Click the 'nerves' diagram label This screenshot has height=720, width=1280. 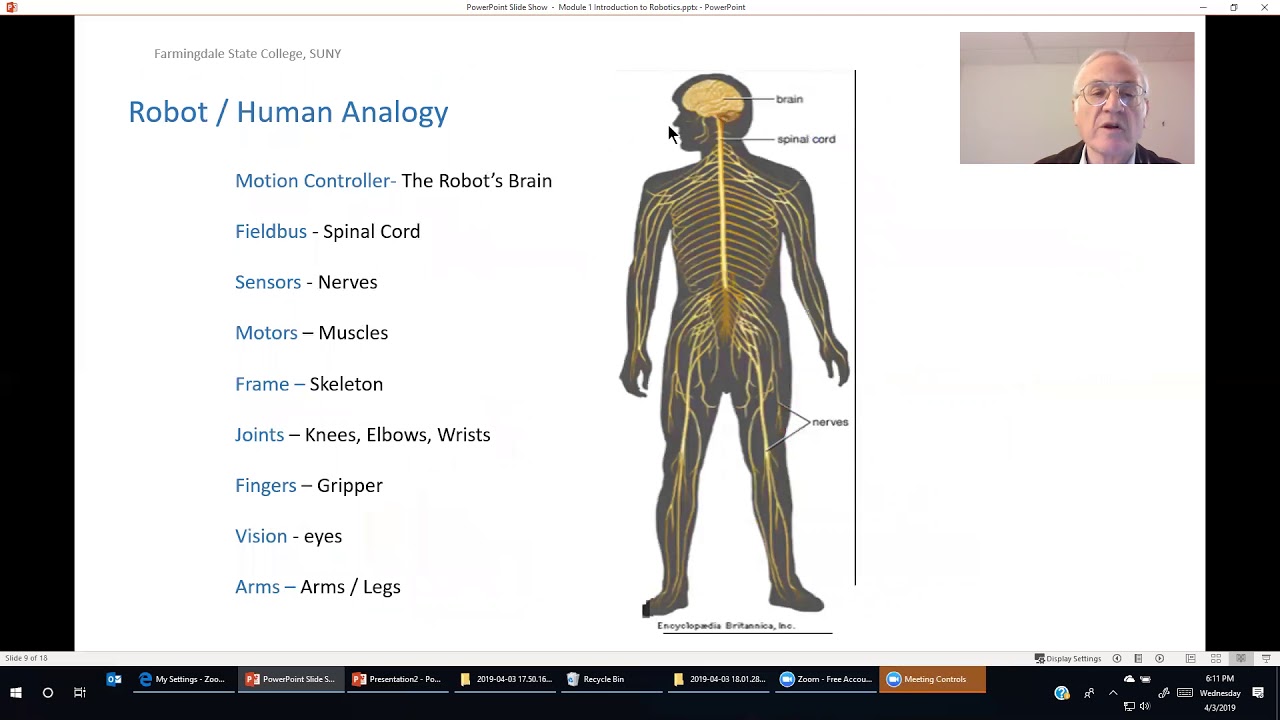(830, 422)
